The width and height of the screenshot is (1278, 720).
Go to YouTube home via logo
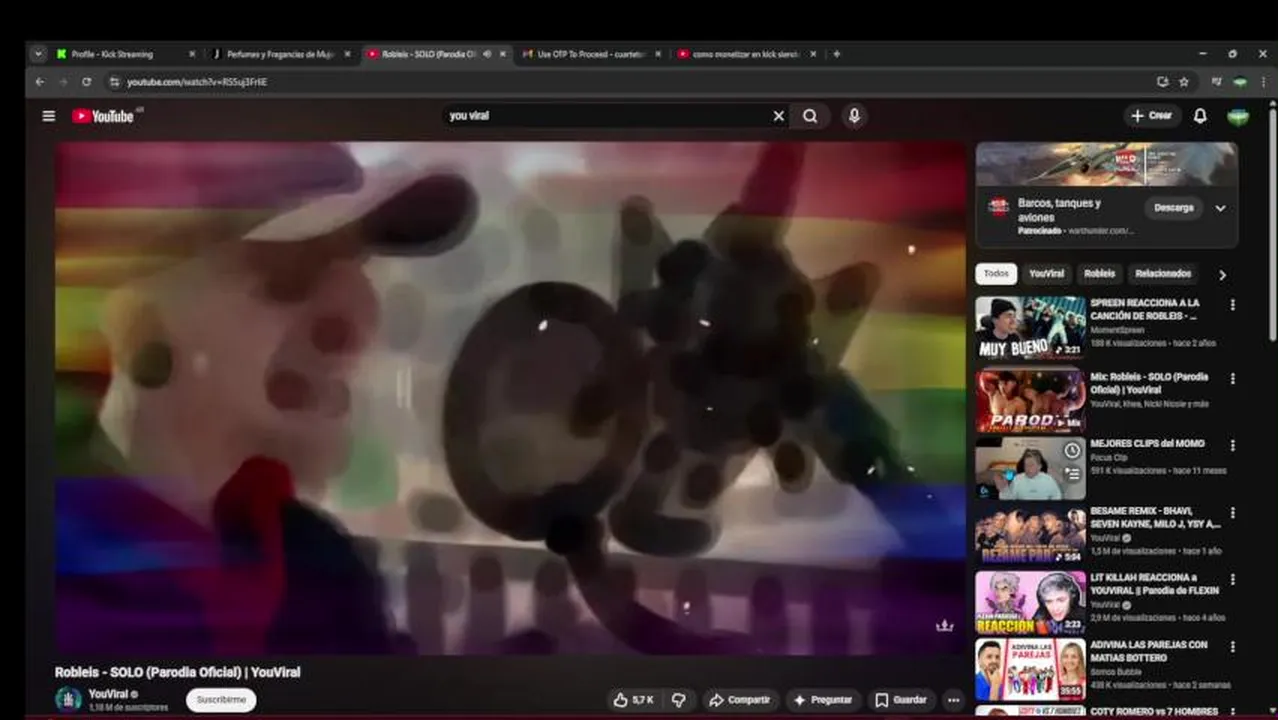coord(102,116)
